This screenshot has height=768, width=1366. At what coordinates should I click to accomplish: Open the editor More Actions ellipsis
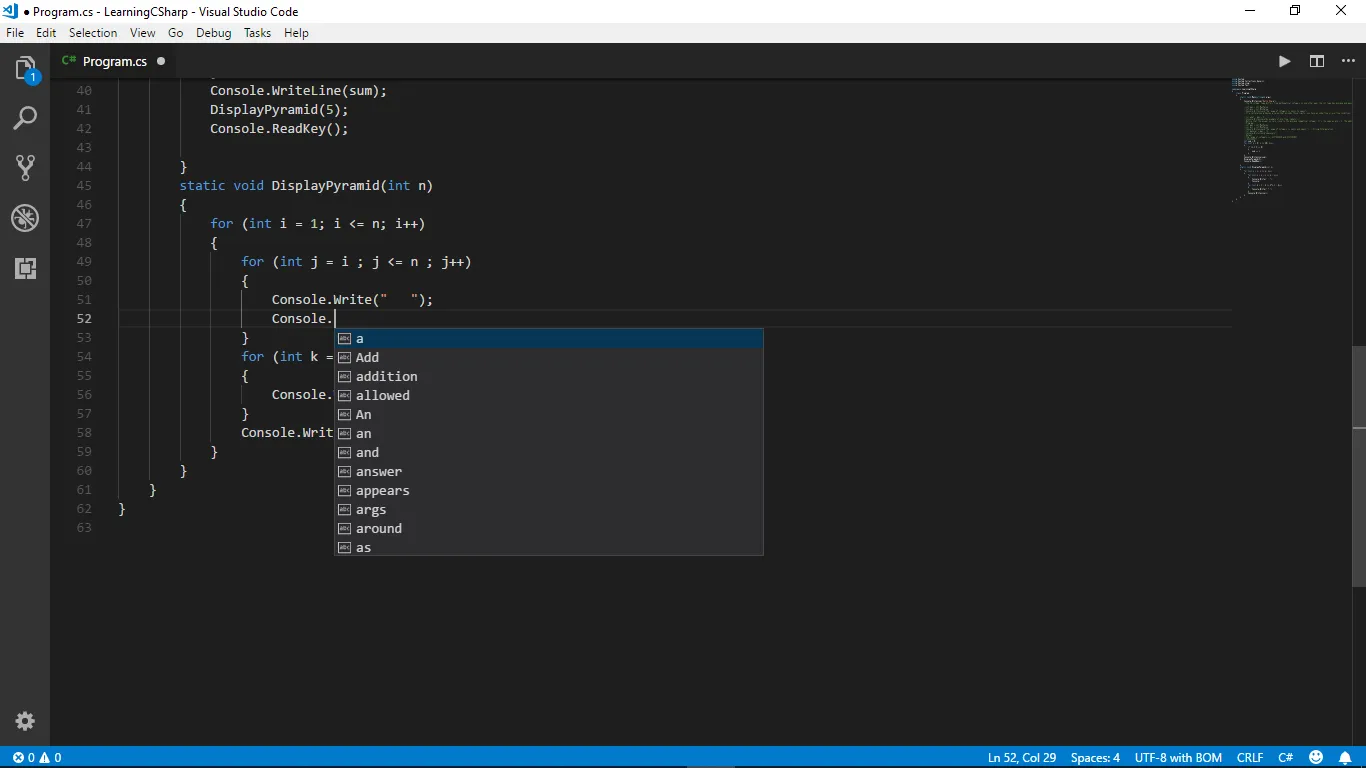click(x=1348, y=61)
